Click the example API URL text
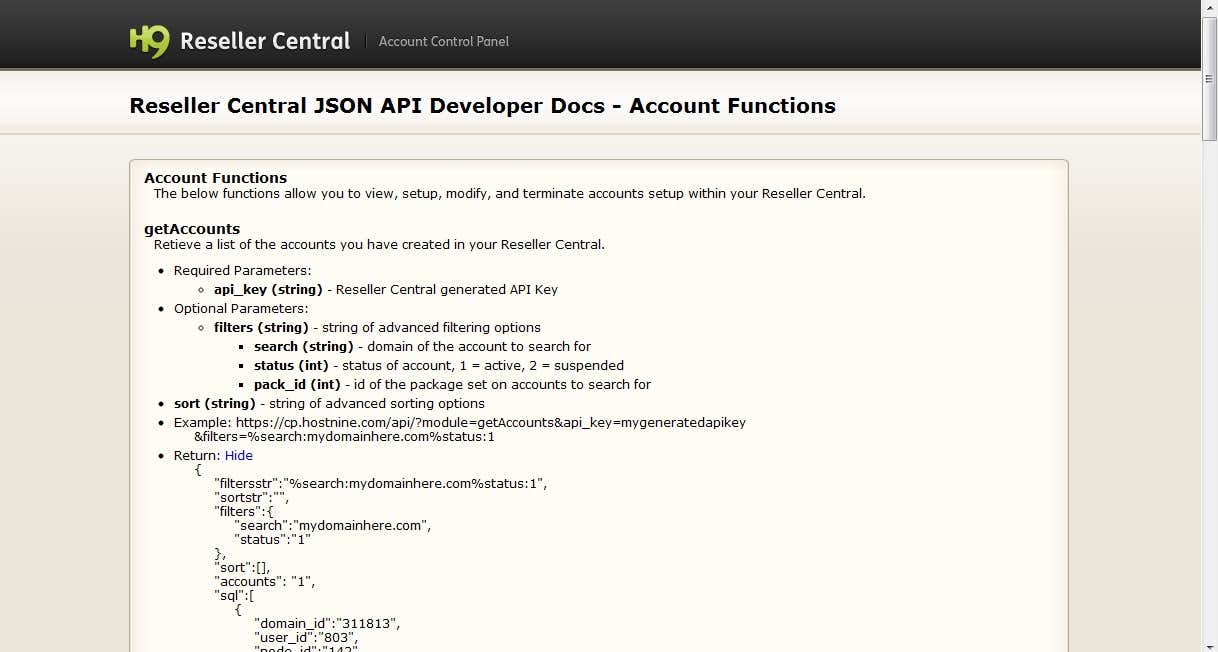The height and width of the screenshot is (652, 1218). [490, 422]
